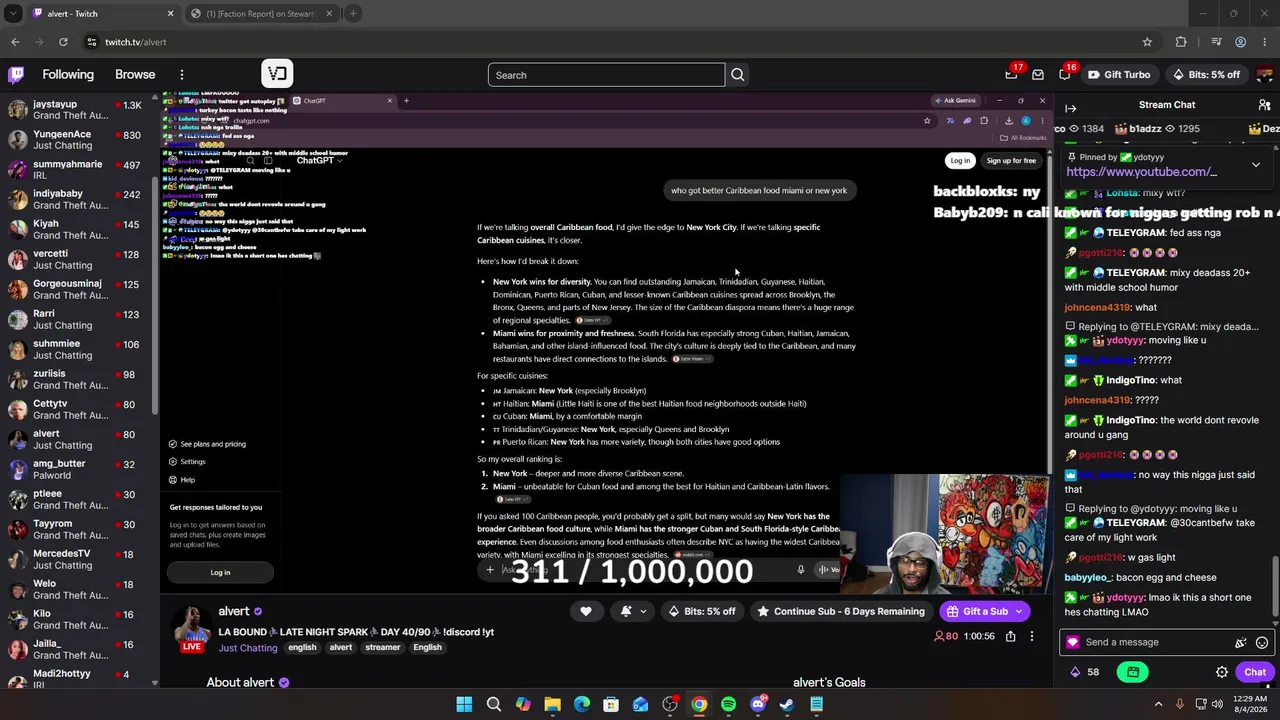Toggle notification bell settings dropdown for alvert
Image resolution: width=1280 pixels, height=720 pixels.
(633, 611)
